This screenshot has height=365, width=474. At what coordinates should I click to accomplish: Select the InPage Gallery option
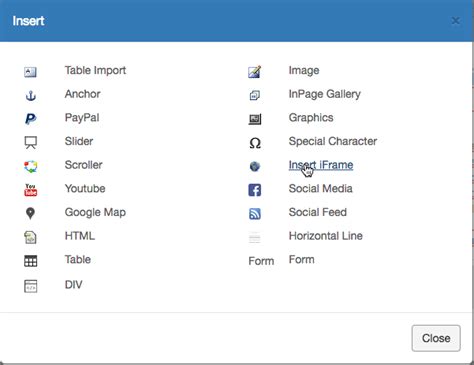(325, 94)
